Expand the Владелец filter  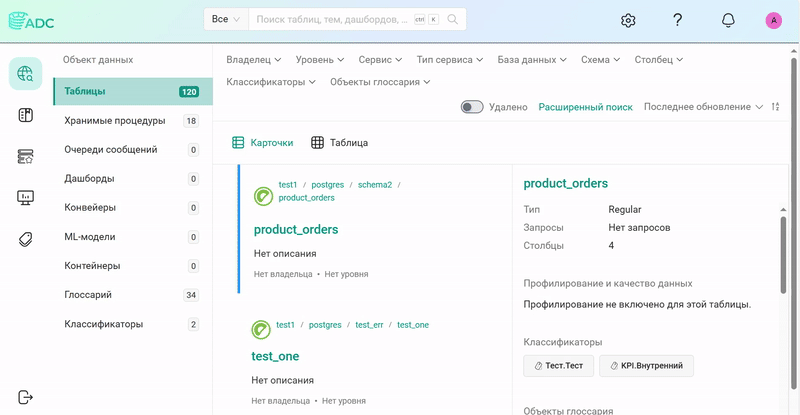[x=254, y=60]
